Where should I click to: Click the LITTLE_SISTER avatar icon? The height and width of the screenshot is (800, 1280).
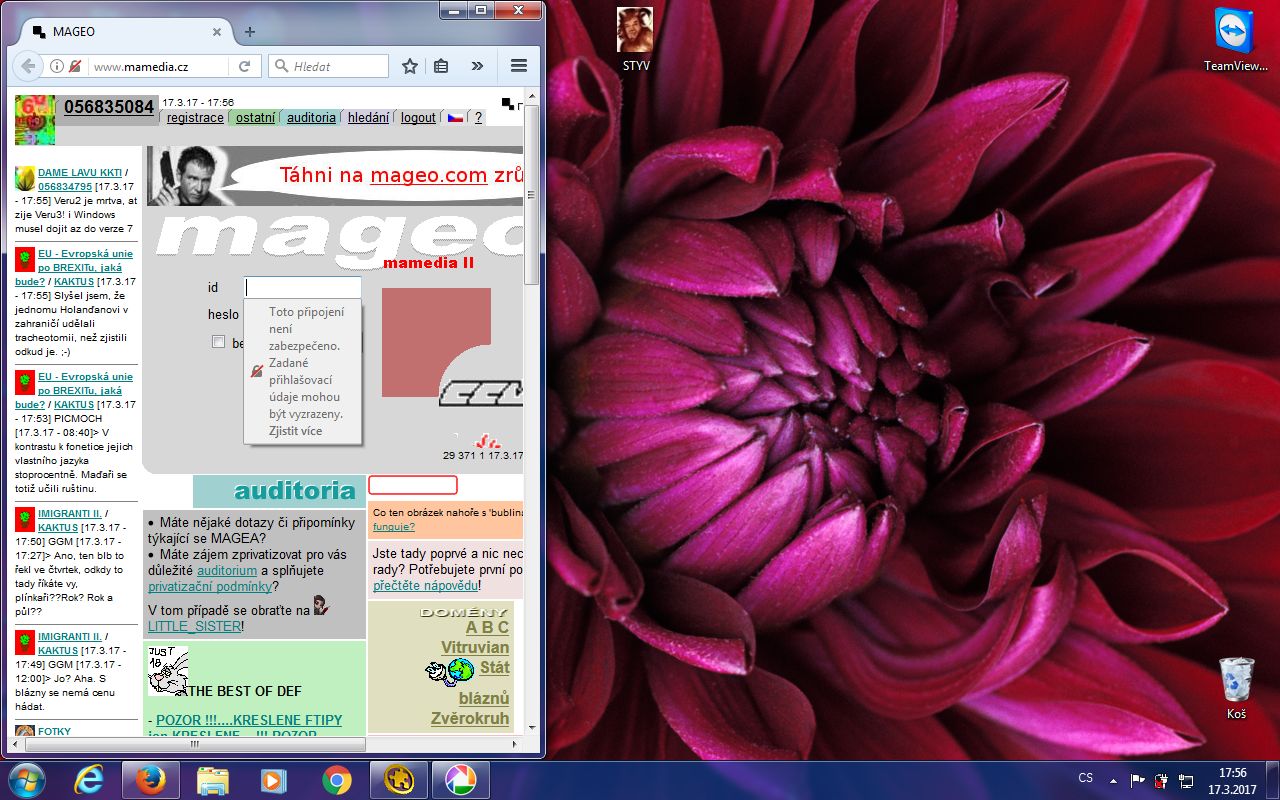(321, 605)
